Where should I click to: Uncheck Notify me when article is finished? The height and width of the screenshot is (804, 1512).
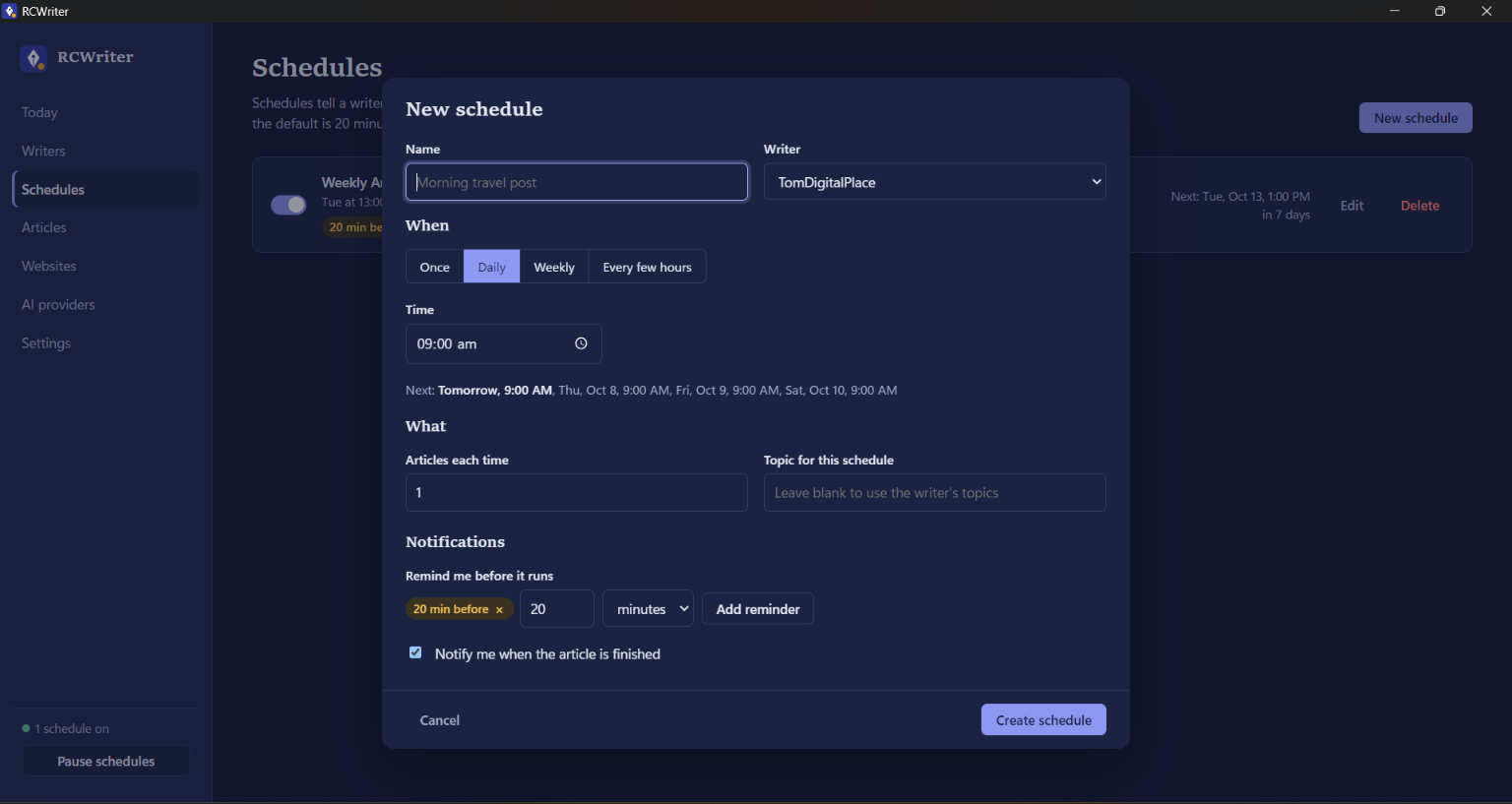pyautogui.click(x=415, y=652)
